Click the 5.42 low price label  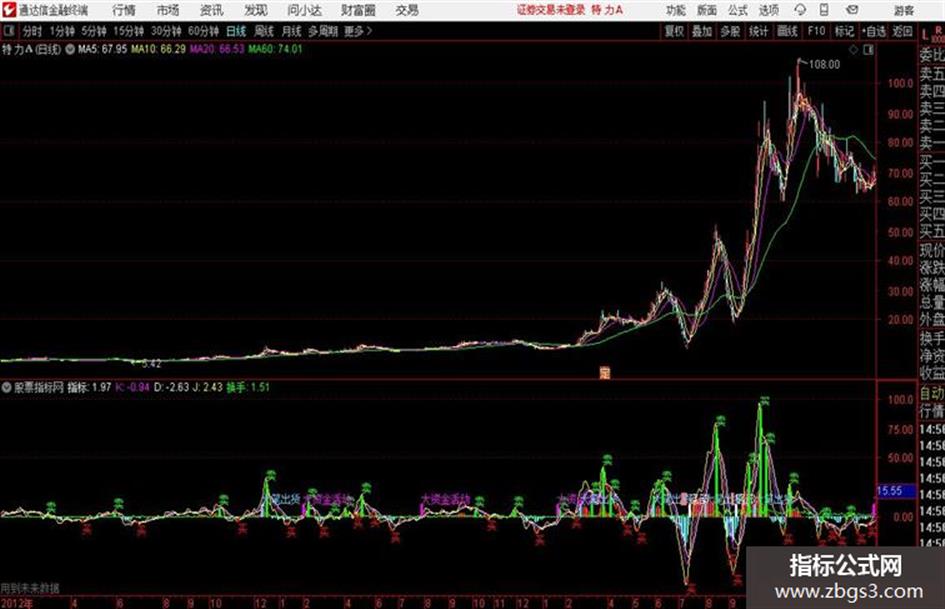151,364
